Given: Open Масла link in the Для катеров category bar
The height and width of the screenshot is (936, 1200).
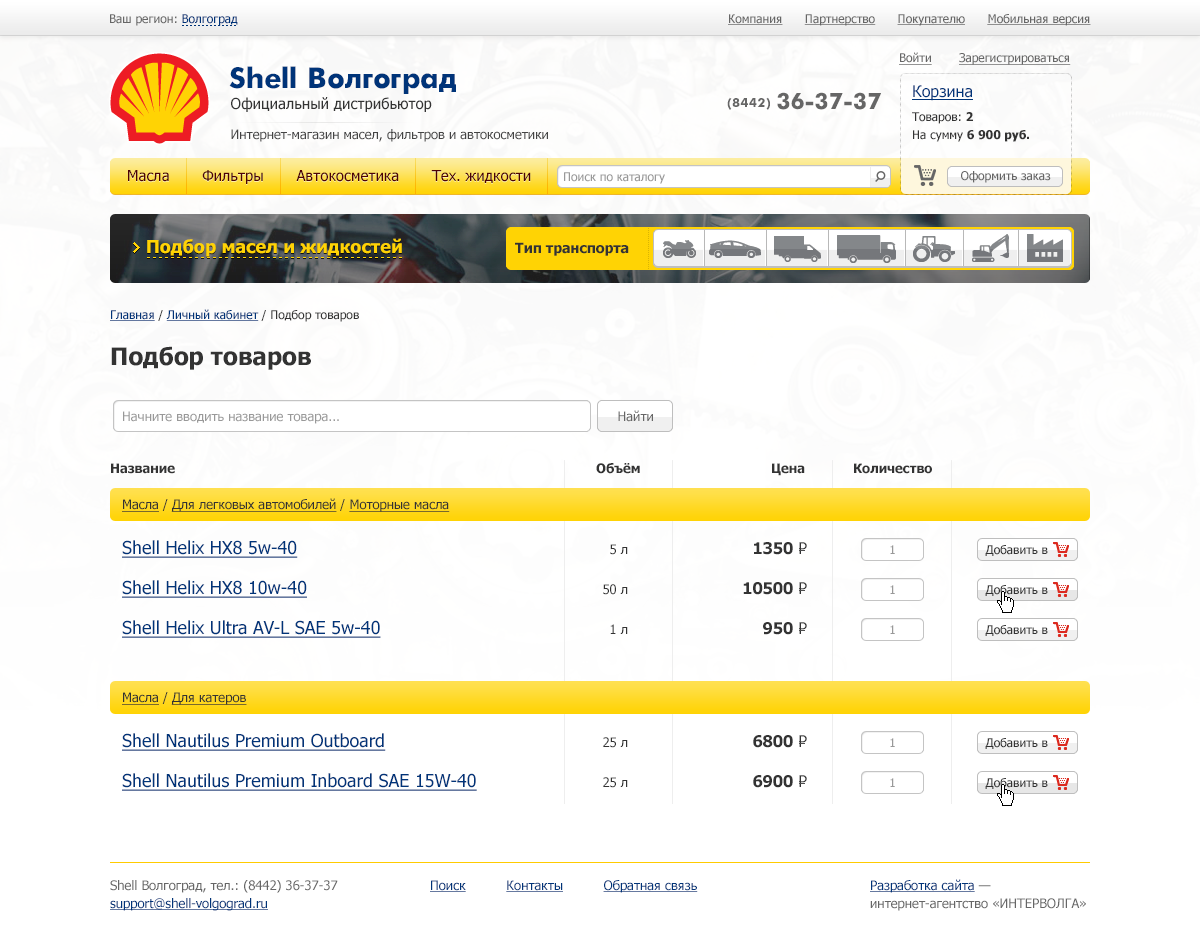Looking at the screenshot, I should pos(140,698).
